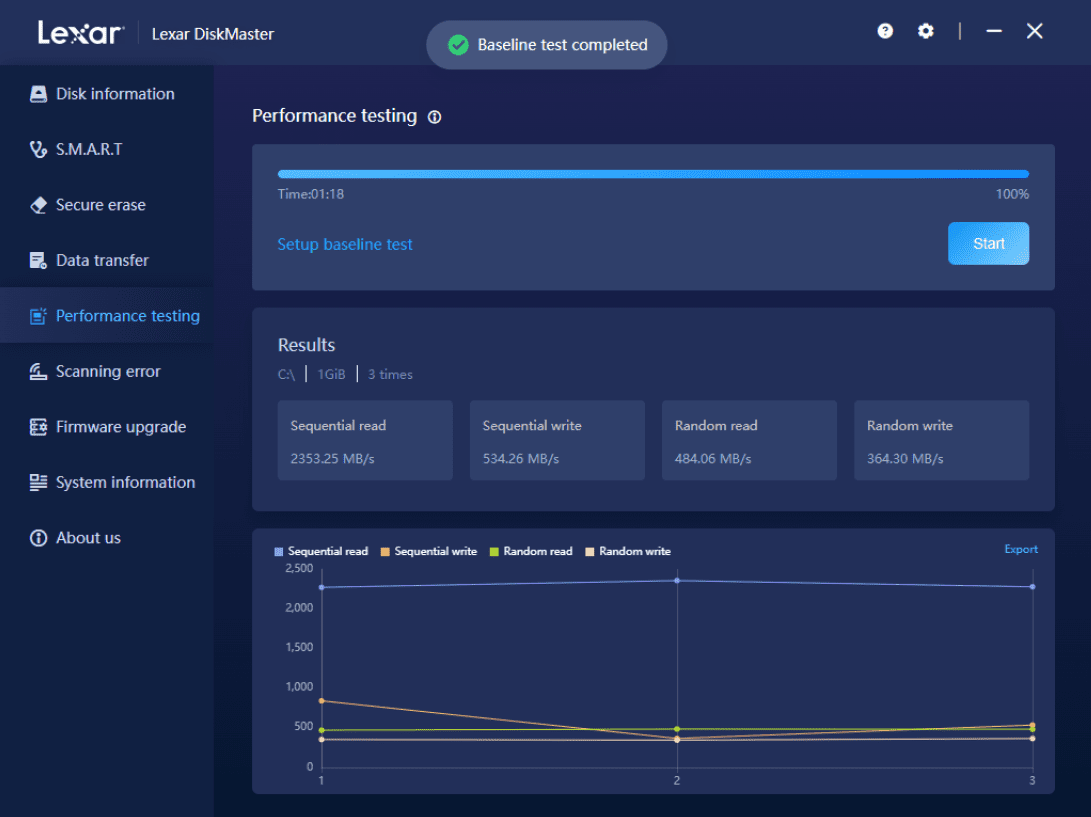The image size is (1091, 817).
Task: Toggle Random read legend swatch
Action: [x=494, y=551]
